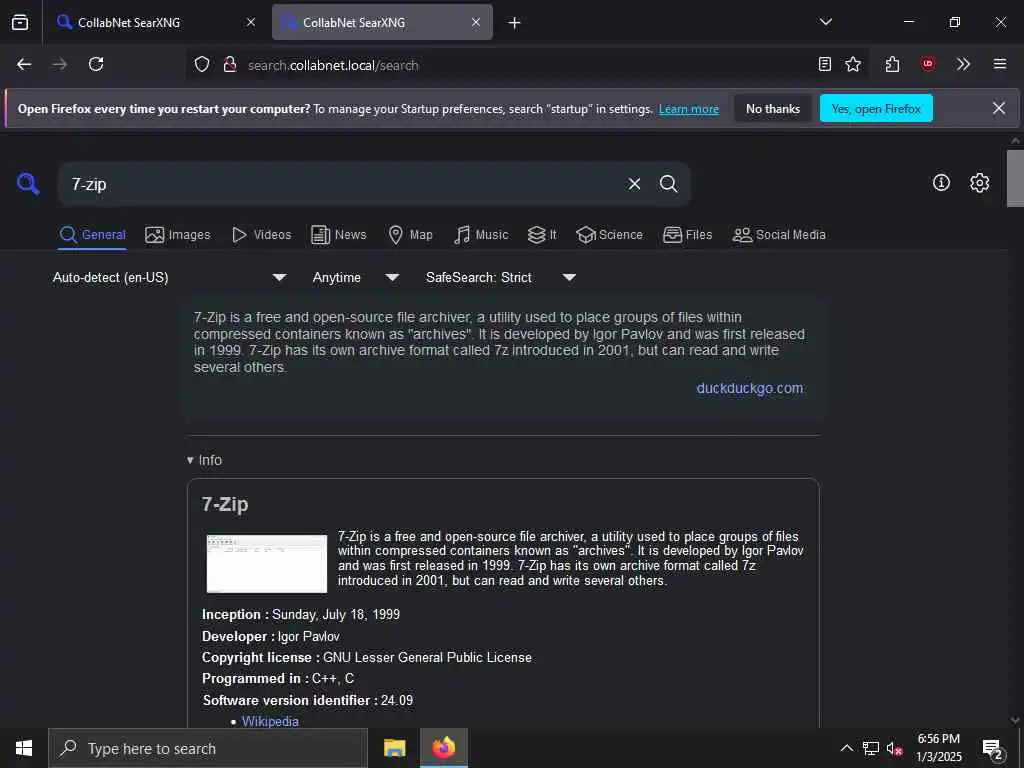Open SafeSearch Strict dropdown

(501, 278)
